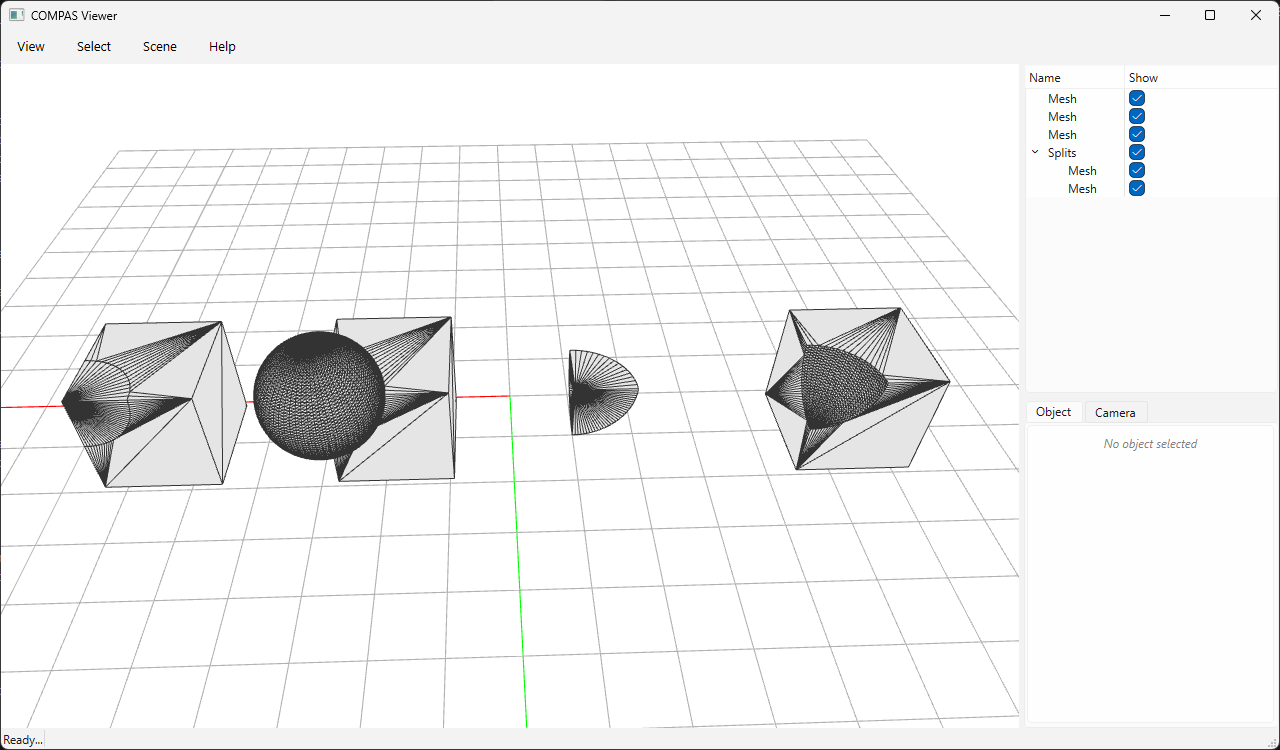Switch to the Object tab
This screenshot has width=1280, height=750.
(1054, 412)
